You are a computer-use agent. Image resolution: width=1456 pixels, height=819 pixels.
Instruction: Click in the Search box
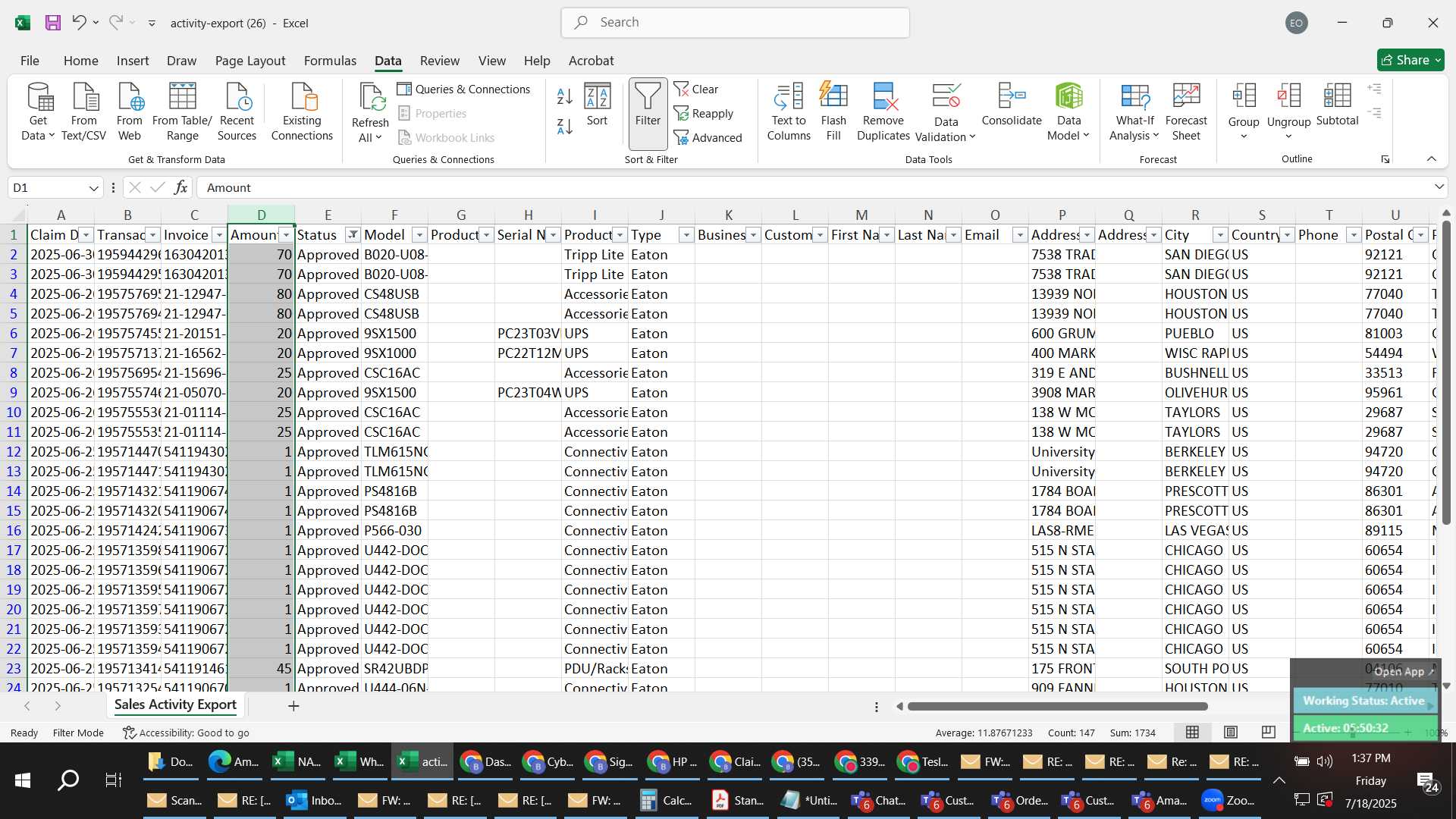click(736, 23)
